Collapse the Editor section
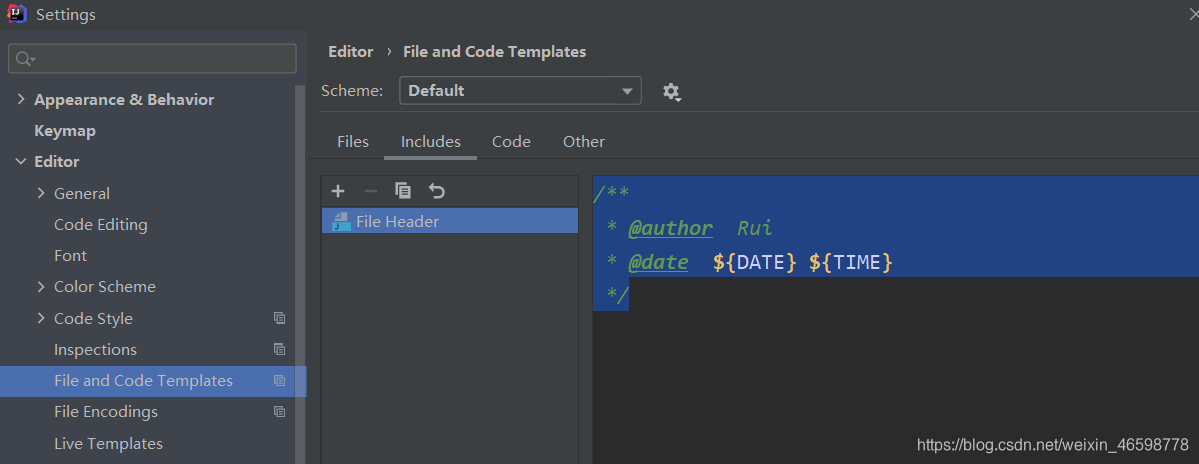Viewport: 1199px width, 464px height. coord(20,162)
